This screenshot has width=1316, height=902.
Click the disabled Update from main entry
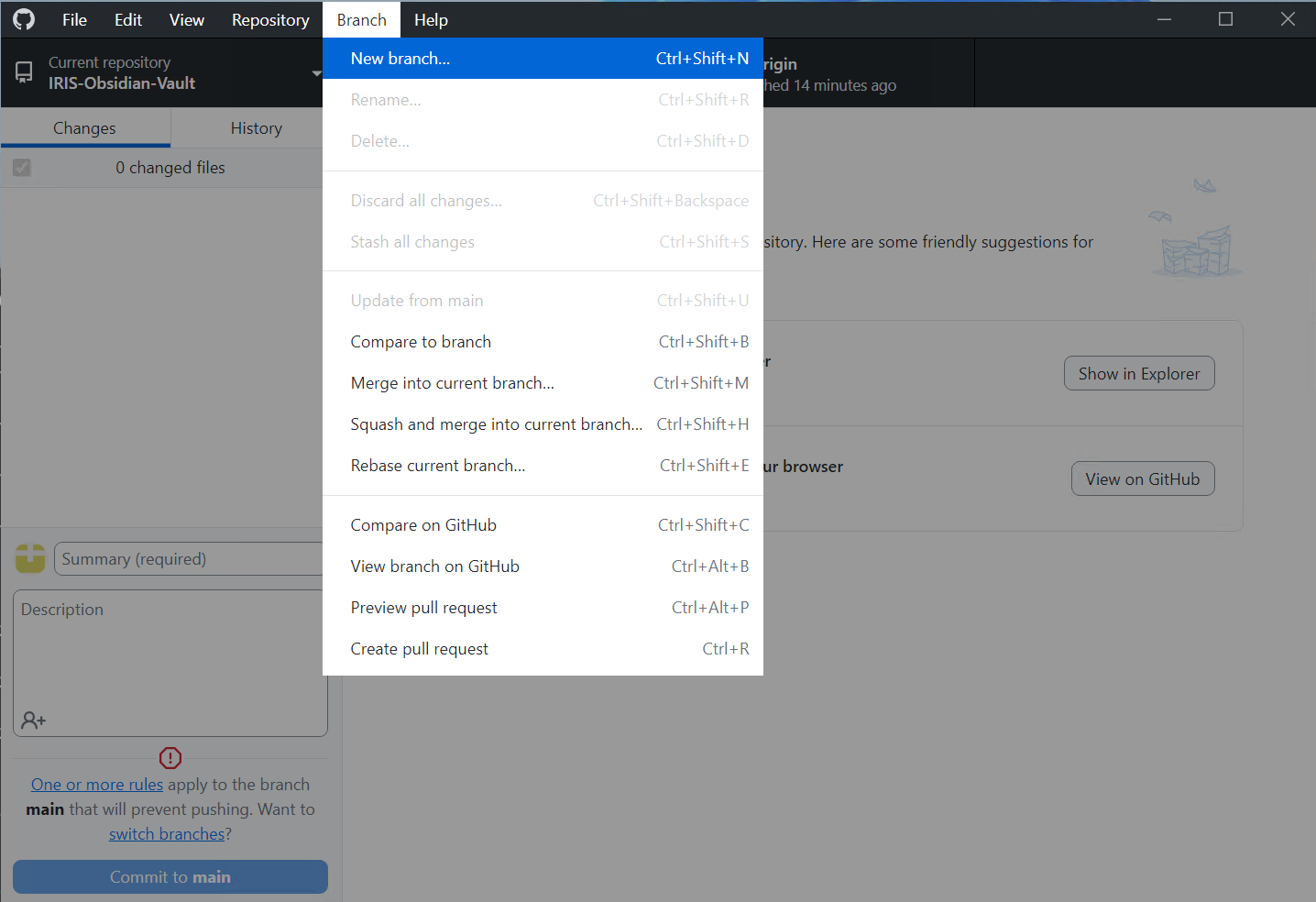point(543,301)
